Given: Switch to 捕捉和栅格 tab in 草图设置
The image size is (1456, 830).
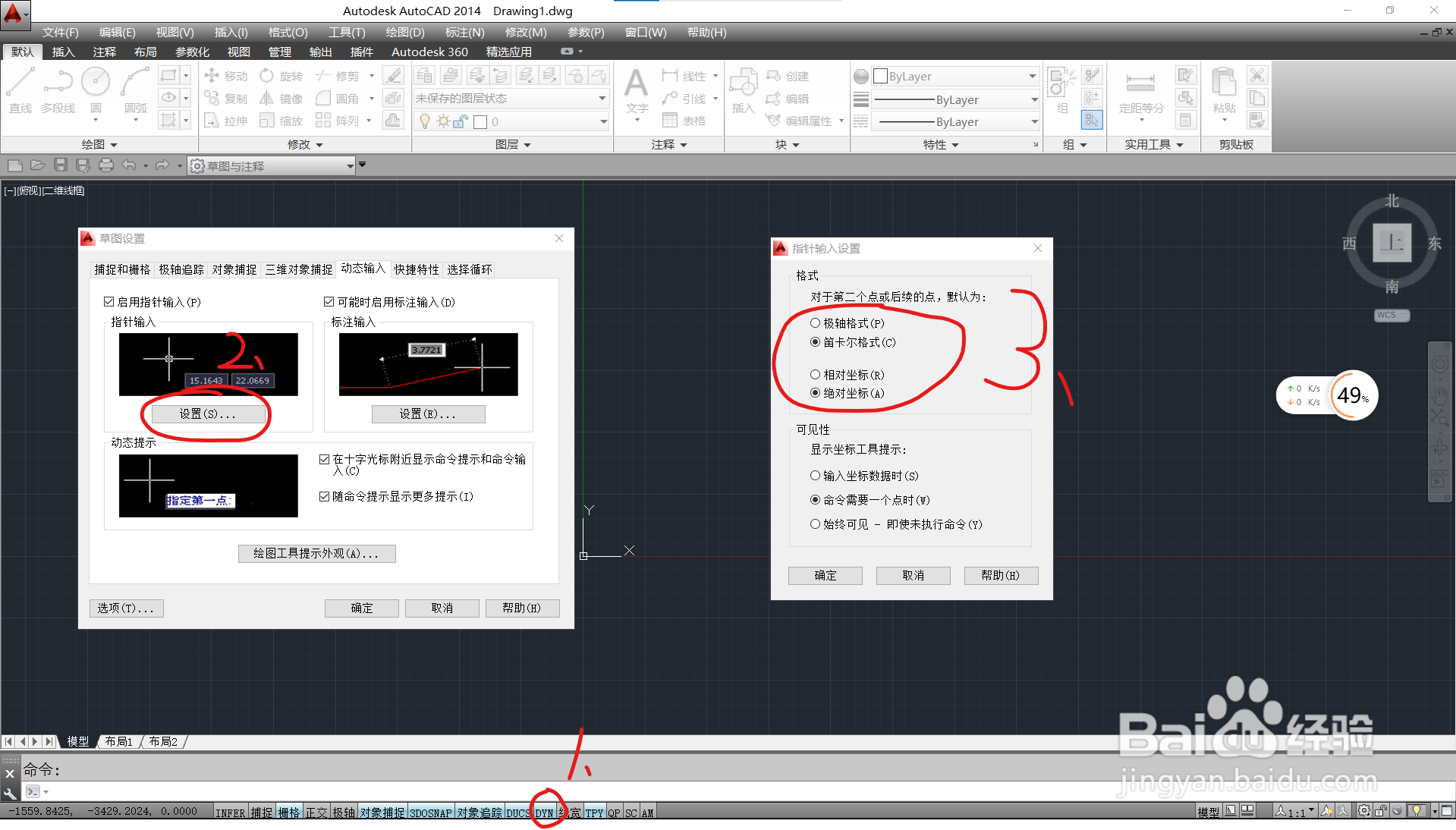Looking at the screenshot, I should click(x=122, y=269).
